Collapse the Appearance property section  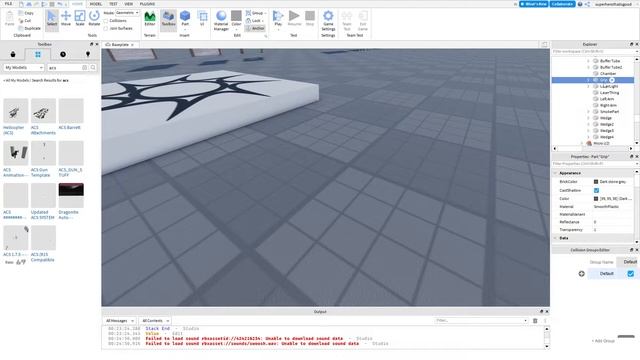click(555, 173)
